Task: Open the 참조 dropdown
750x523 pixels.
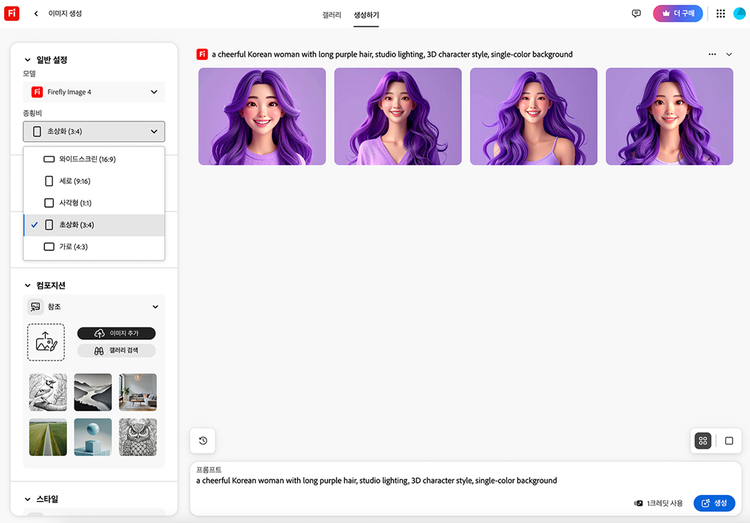Action: (x=94, y=307)
